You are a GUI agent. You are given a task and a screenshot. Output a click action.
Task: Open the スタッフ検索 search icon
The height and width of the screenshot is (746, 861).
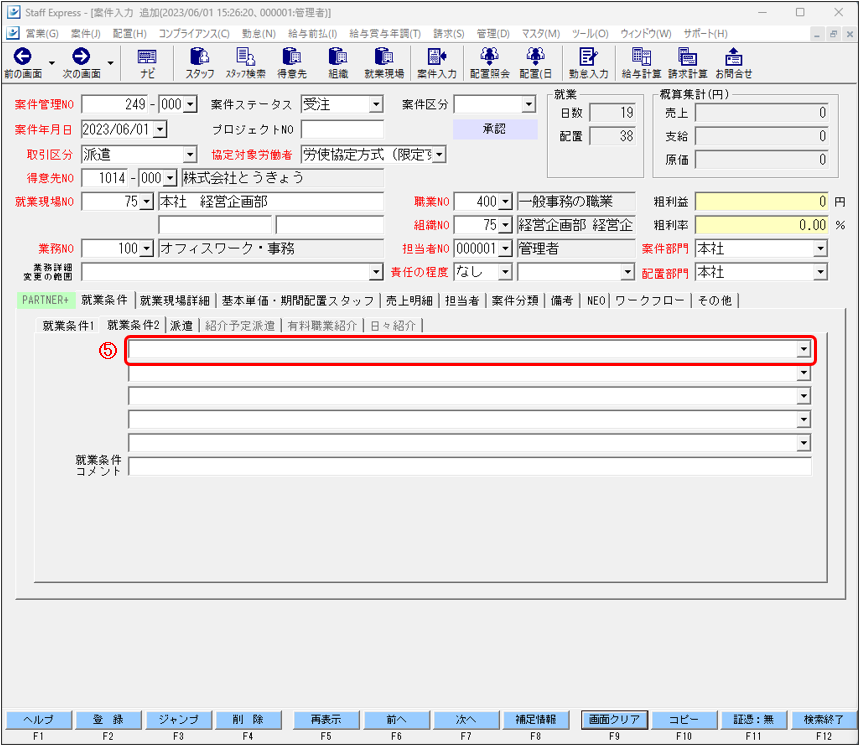click(x=245, y=57)
